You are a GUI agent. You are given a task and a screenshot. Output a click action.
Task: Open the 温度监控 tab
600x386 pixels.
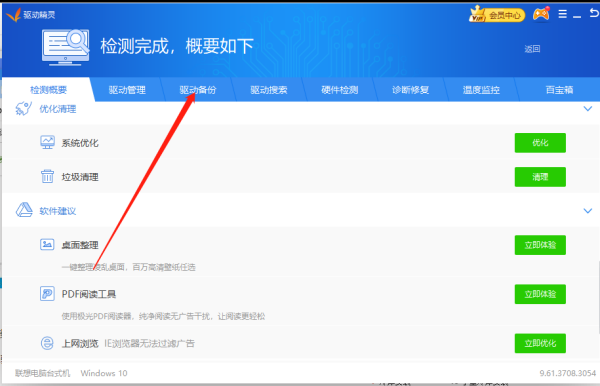(x=481, y=90)
